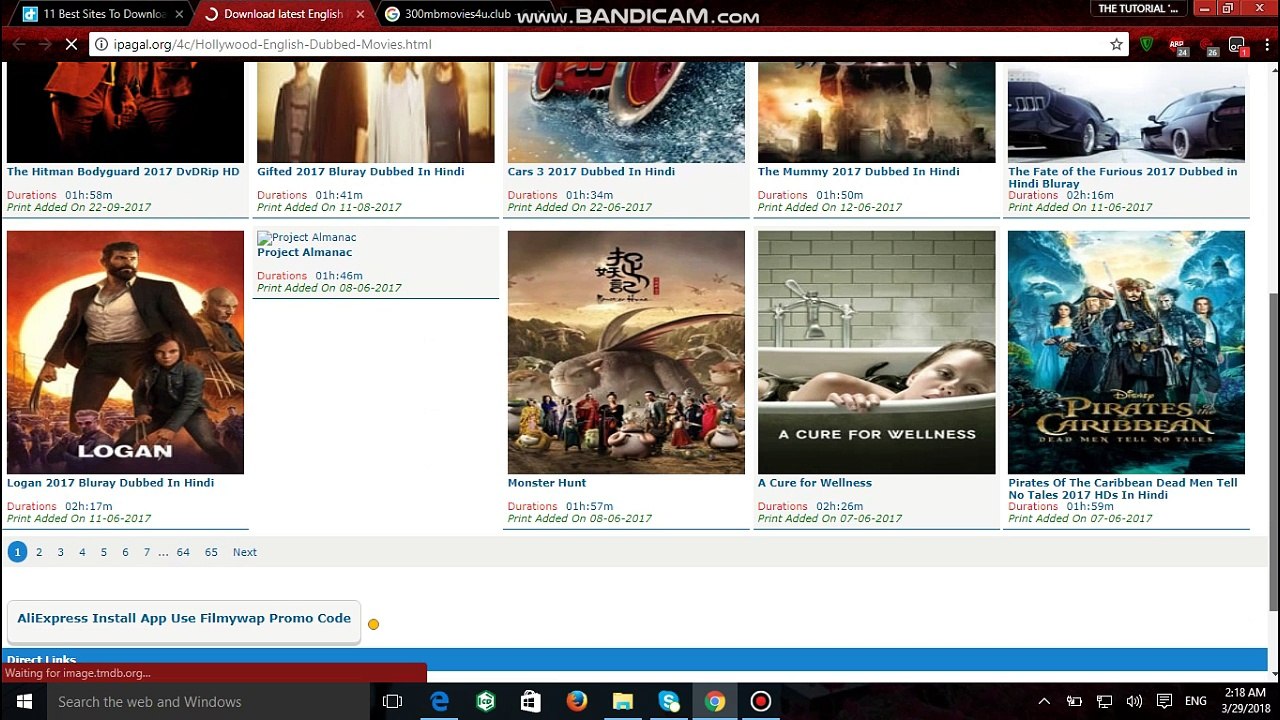Image resolution: width=1280 pixels, height=720 pixels.
Task: Open 'Pirates Of The Caribbean Dead Men' link
Action: tap(1122, 488)
